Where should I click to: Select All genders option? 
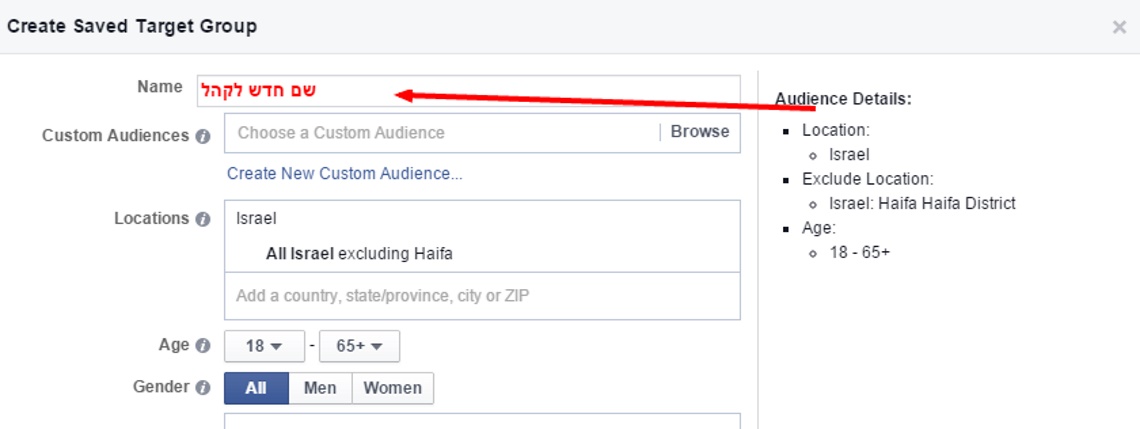[x=256, y=388]
